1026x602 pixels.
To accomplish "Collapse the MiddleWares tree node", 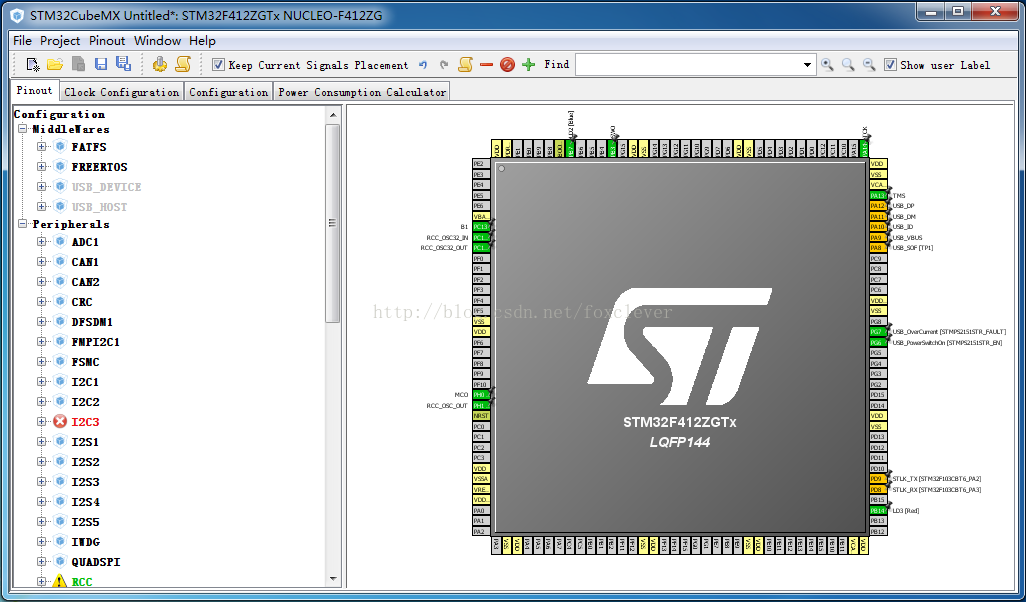I will pyautogui.click(x=23, y=129).
